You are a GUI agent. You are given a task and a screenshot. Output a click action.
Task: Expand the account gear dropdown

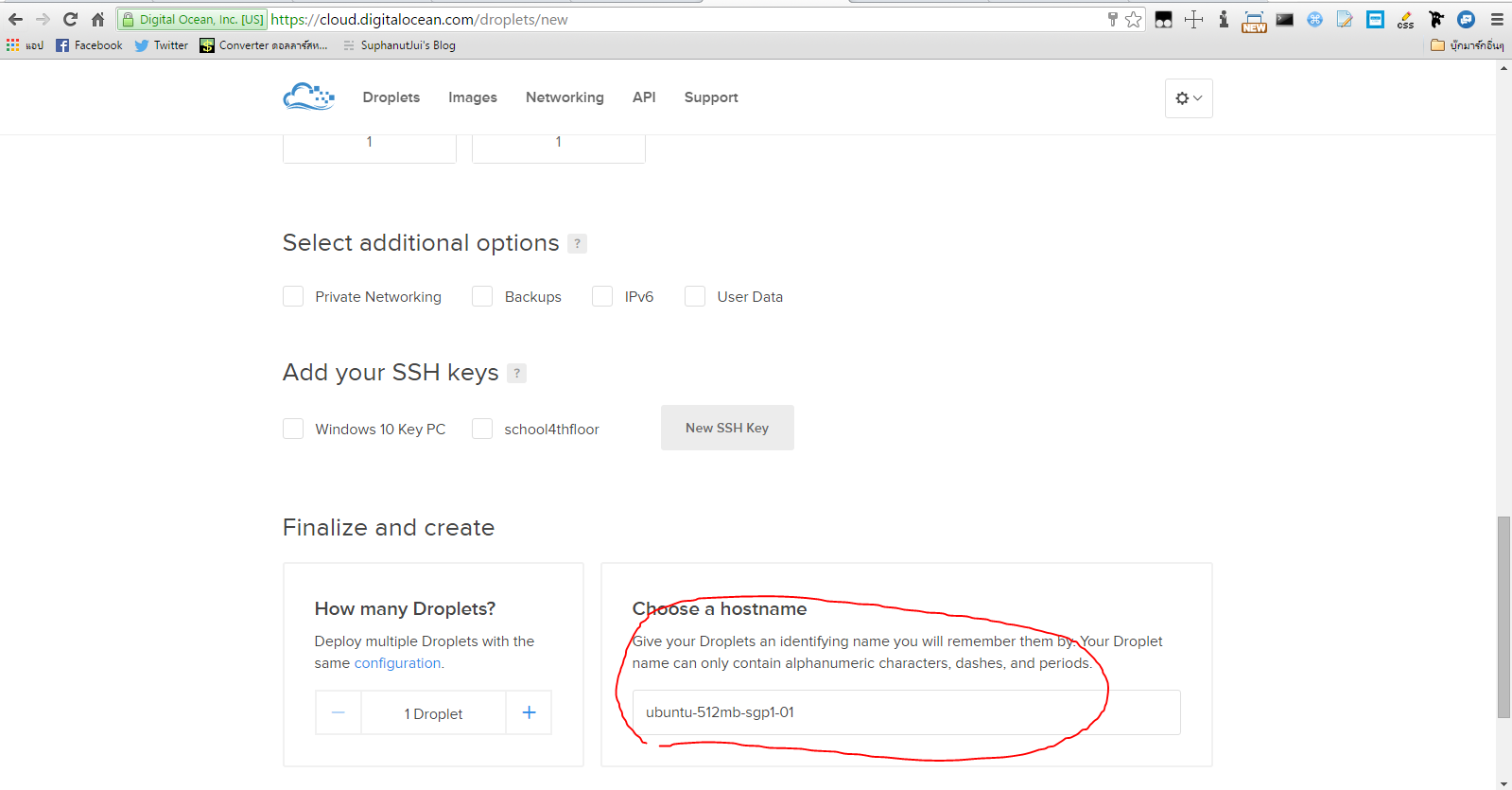pos(1189,98)
